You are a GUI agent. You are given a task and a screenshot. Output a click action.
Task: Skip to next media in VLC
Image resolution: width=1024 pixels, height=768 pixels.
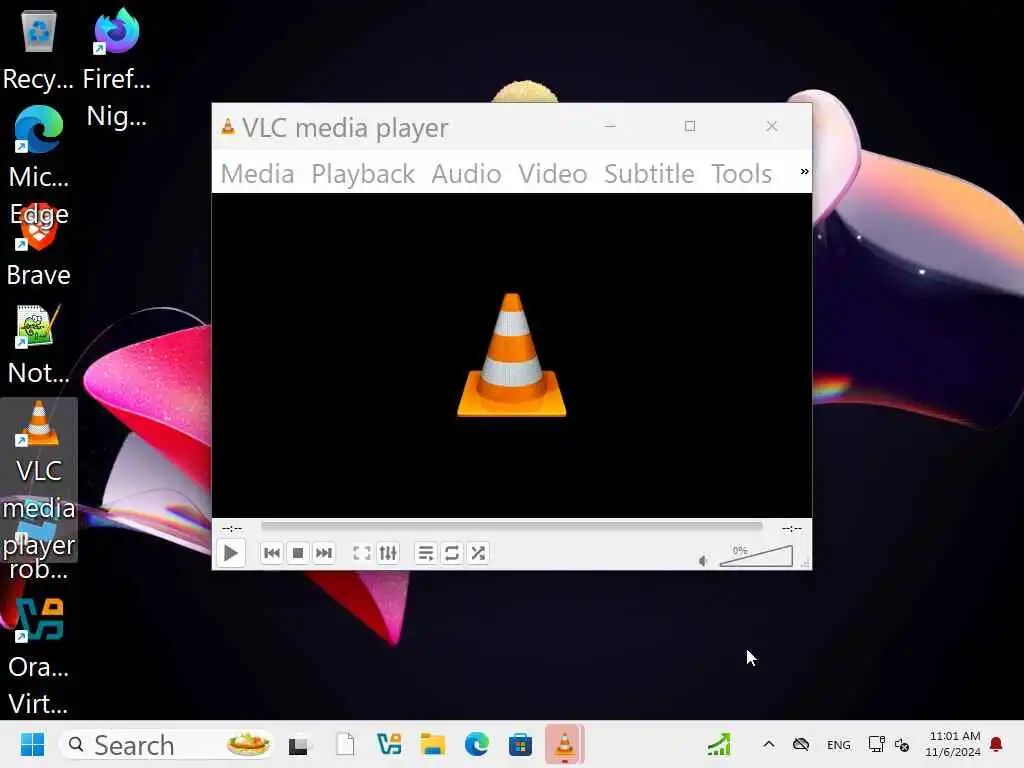pyautogui.click(x=324, y=553)
